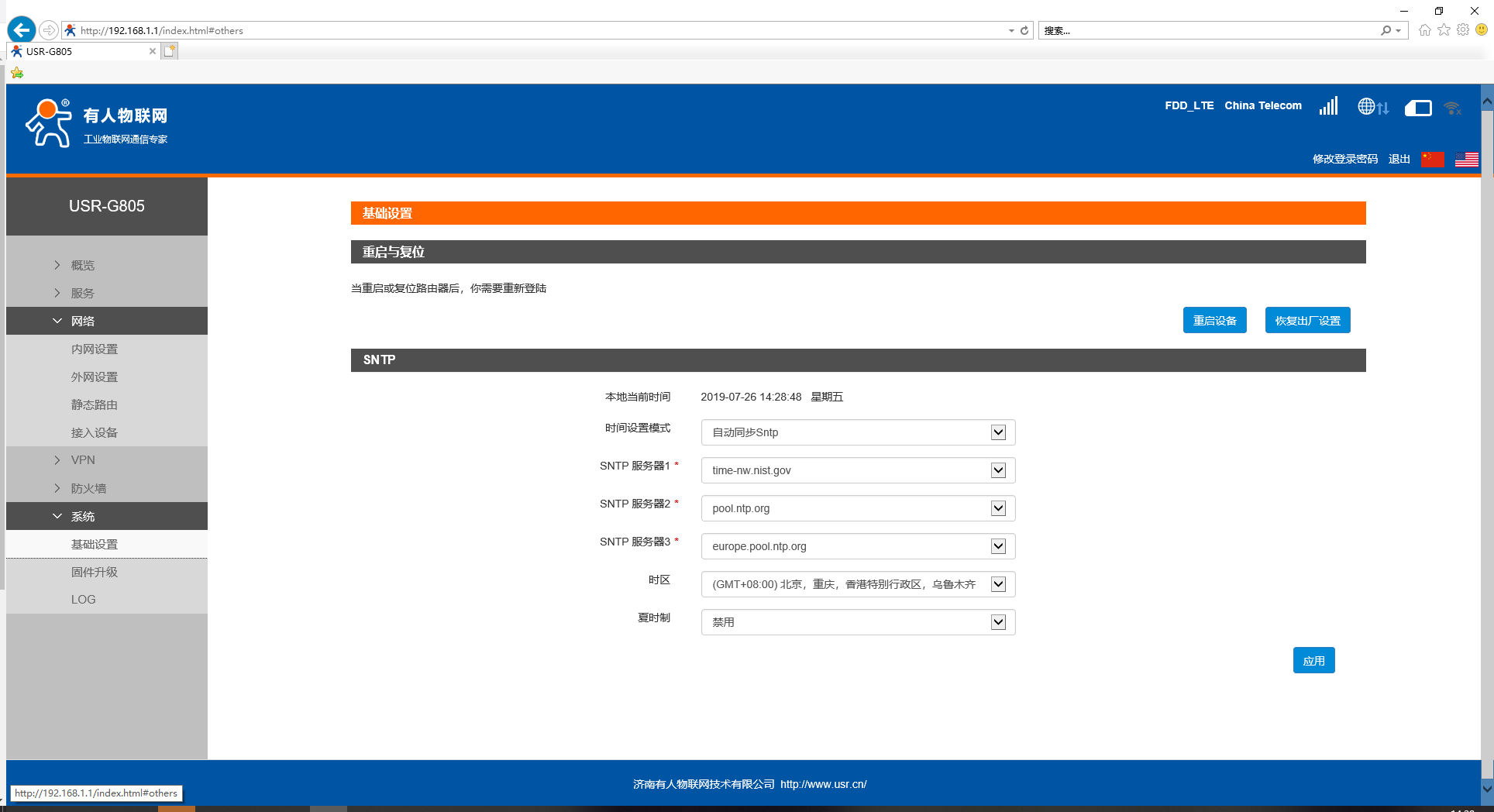This screenshot has width=1494, height=812.
Task: Open the 时间设置模式 dropdown
Action: pyautogui.click(x=858, y=432)
